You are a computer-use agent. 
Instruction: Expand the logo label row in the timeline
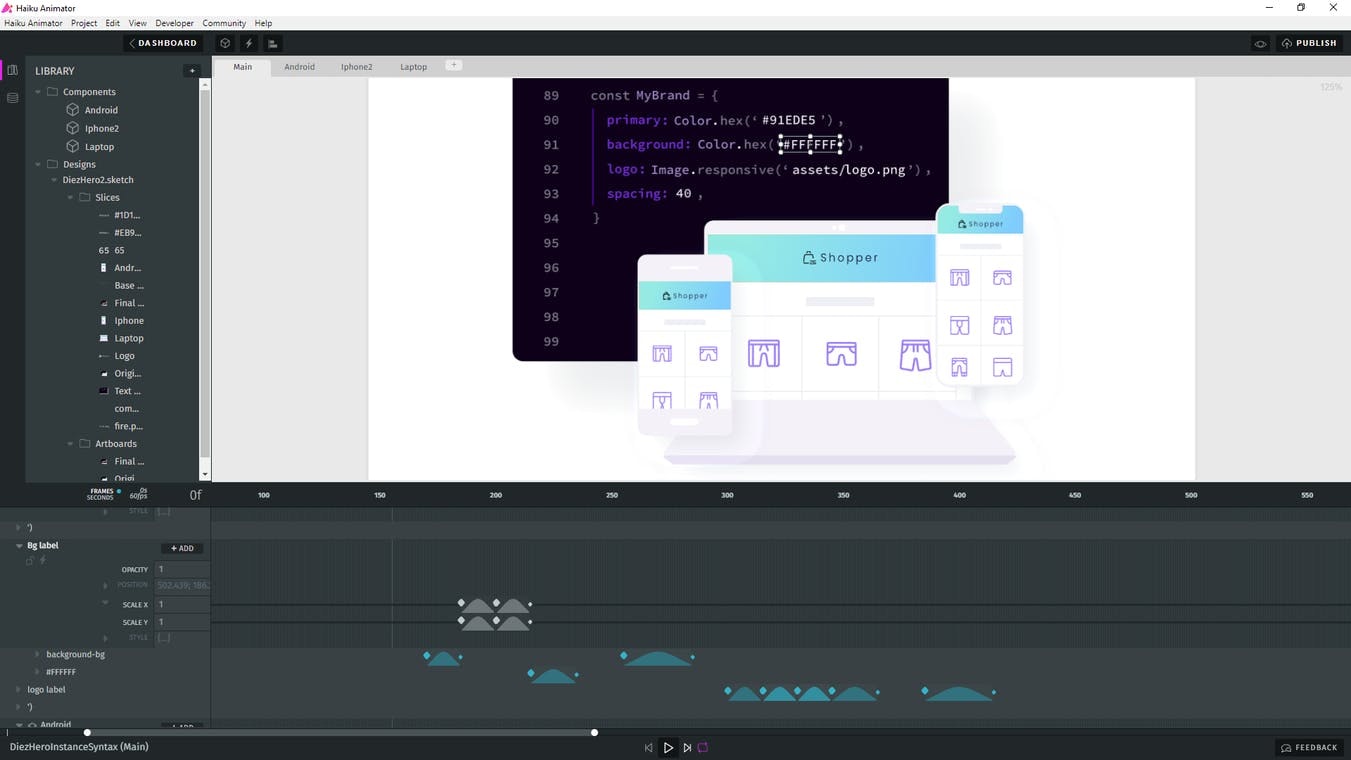coord(17,689)
